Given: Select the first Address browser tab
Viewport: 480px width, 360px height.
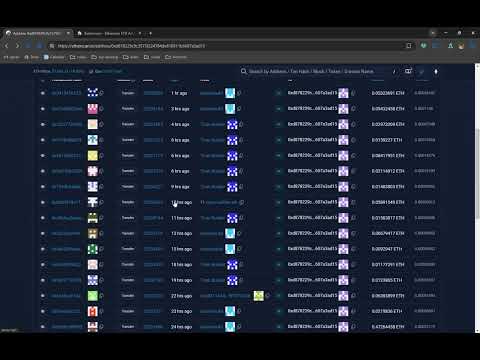Looking at the screenshot, I should coord(37,33).
